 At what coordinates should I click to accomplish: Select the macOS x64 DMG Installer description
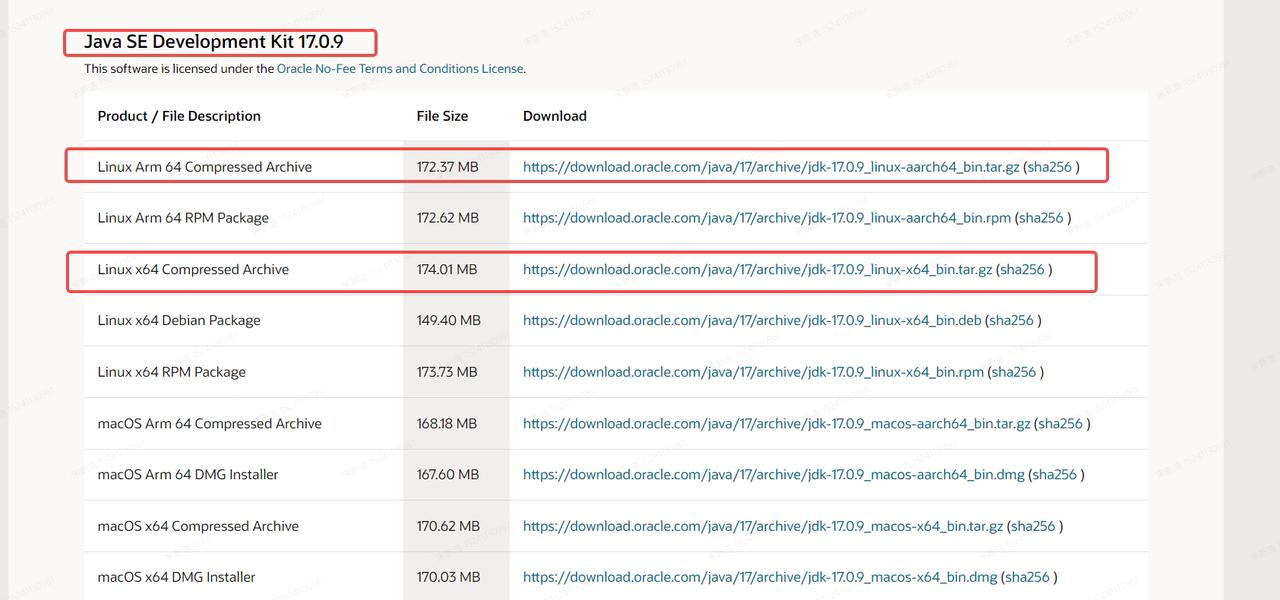177,577
